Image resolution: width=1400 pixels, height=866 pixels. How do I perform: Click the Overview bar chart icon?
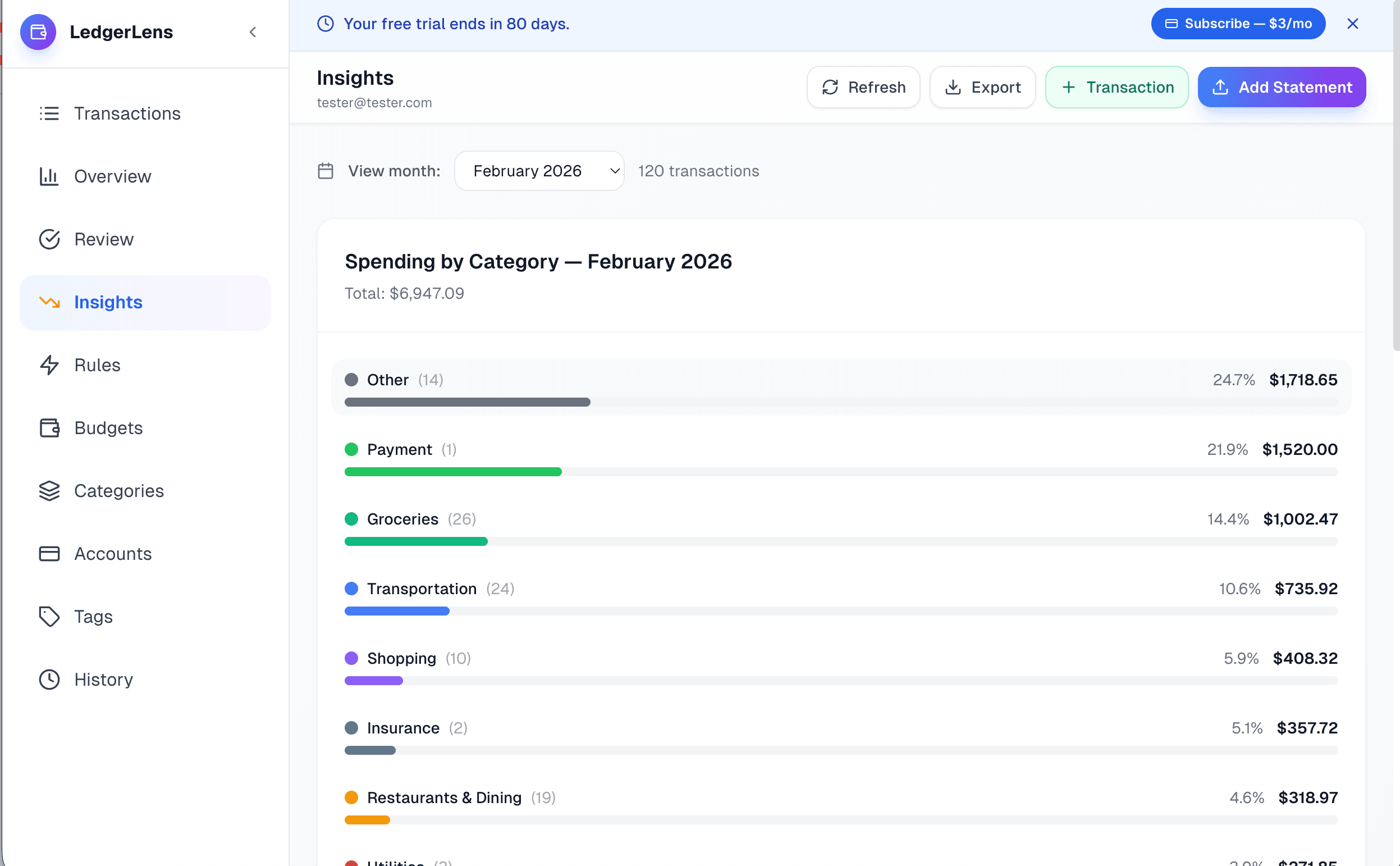49,176
